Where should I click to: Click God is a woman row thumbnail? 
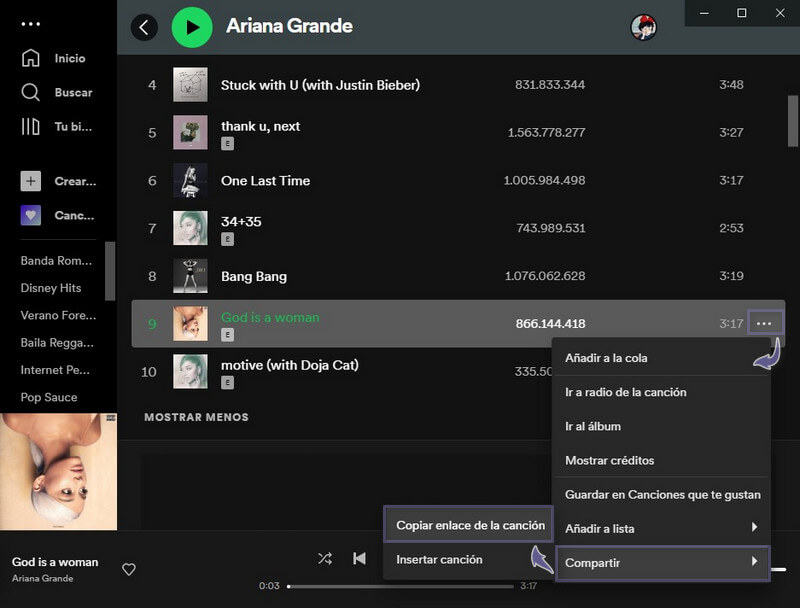(190, 323)
